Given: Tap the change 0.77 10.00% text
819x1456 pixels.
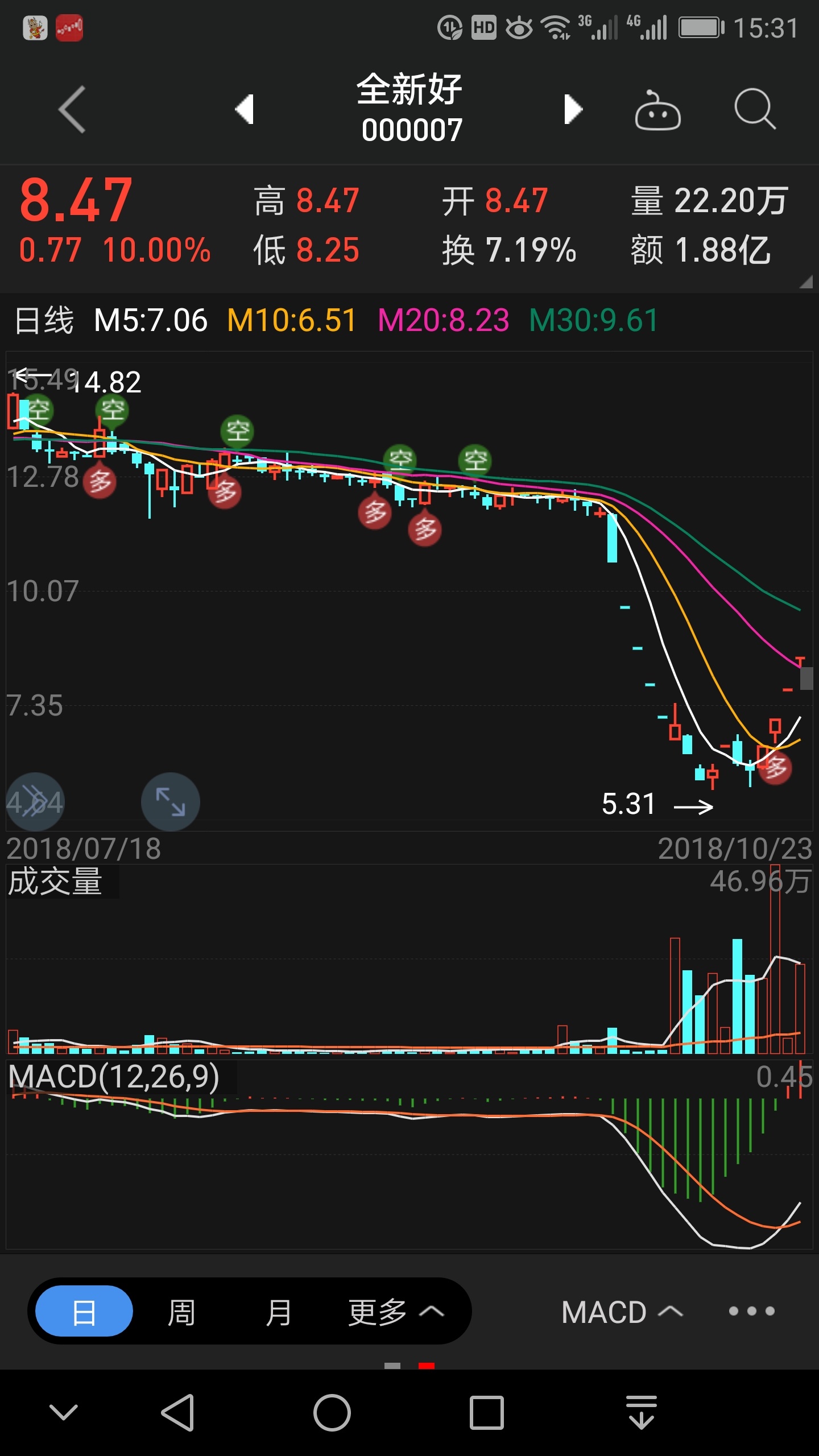Looking at the screenshot, I should tap(115, 250).
